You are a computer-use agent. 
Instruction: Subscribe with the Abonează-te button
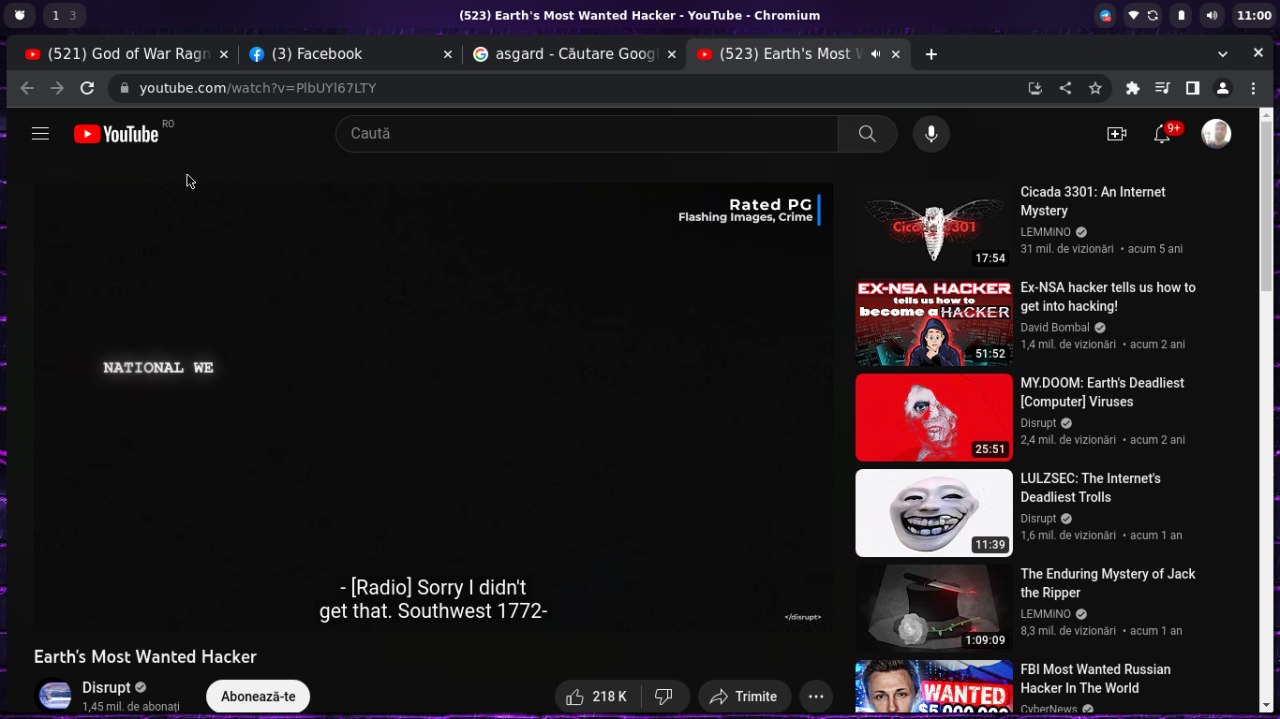pos(258,697)
